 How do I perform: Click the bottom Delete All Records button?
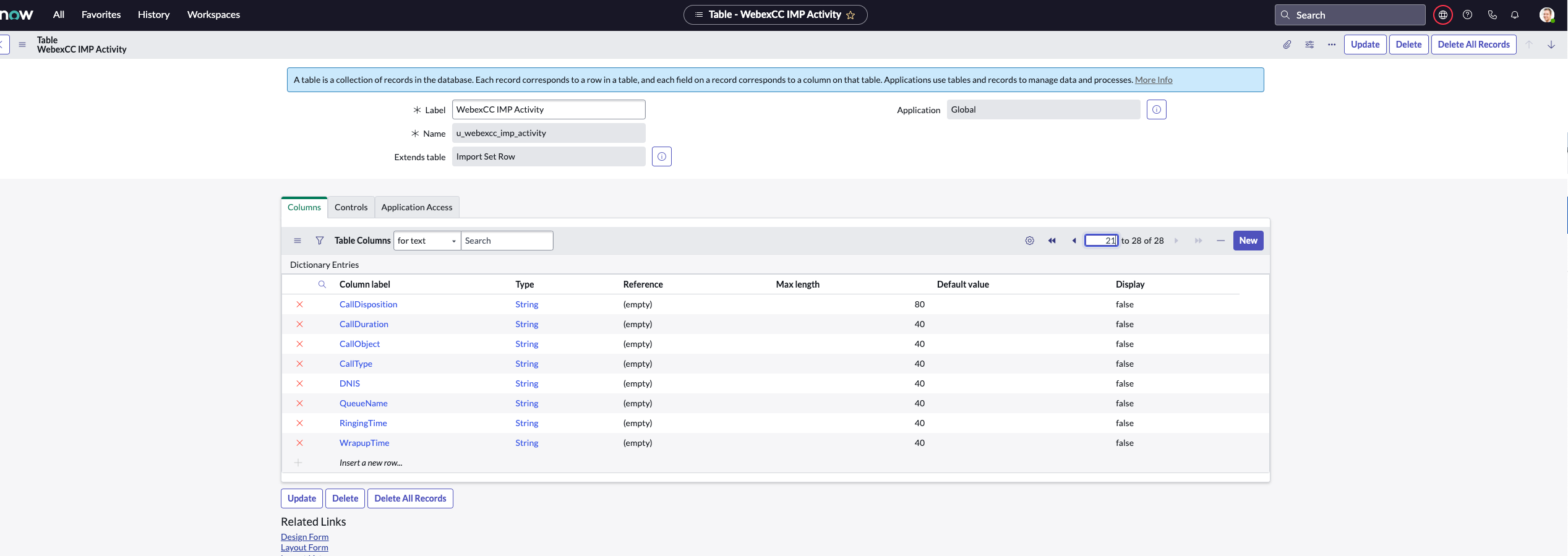410,498
